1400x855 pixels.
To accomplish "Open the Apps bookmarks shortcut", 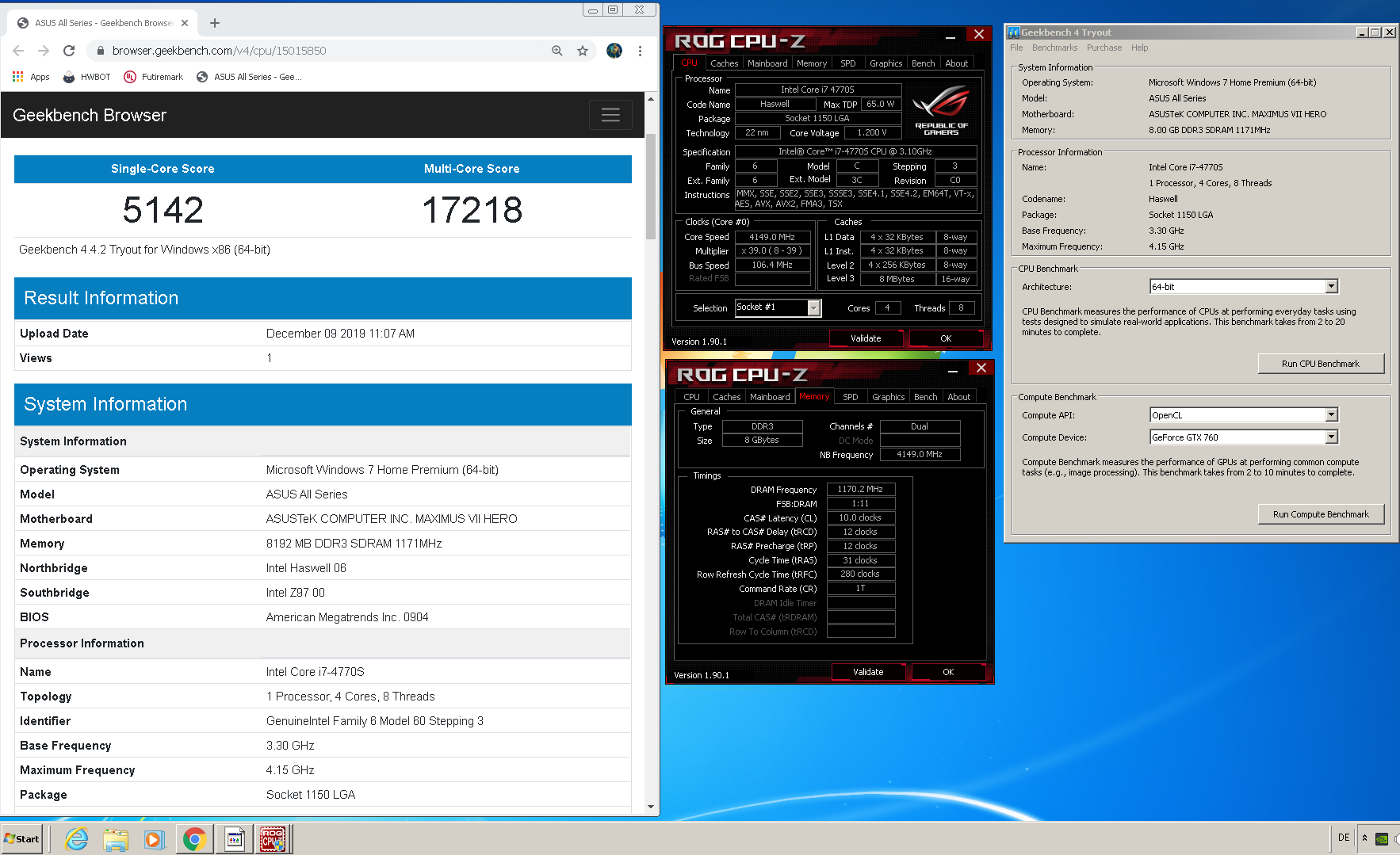I will pos(31,77).
